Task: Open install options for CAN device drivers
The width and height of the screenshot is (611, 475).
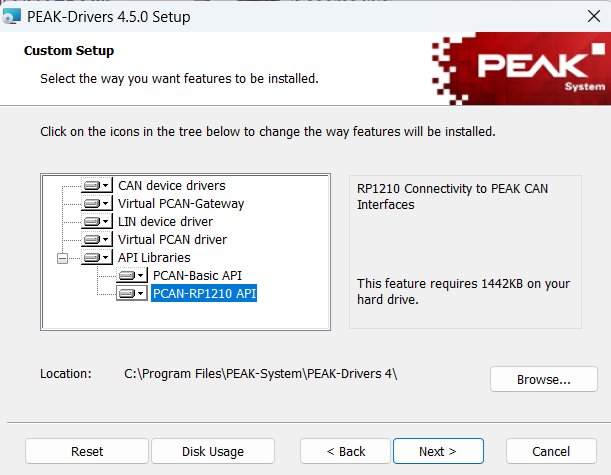Action: tap(97, 185)
